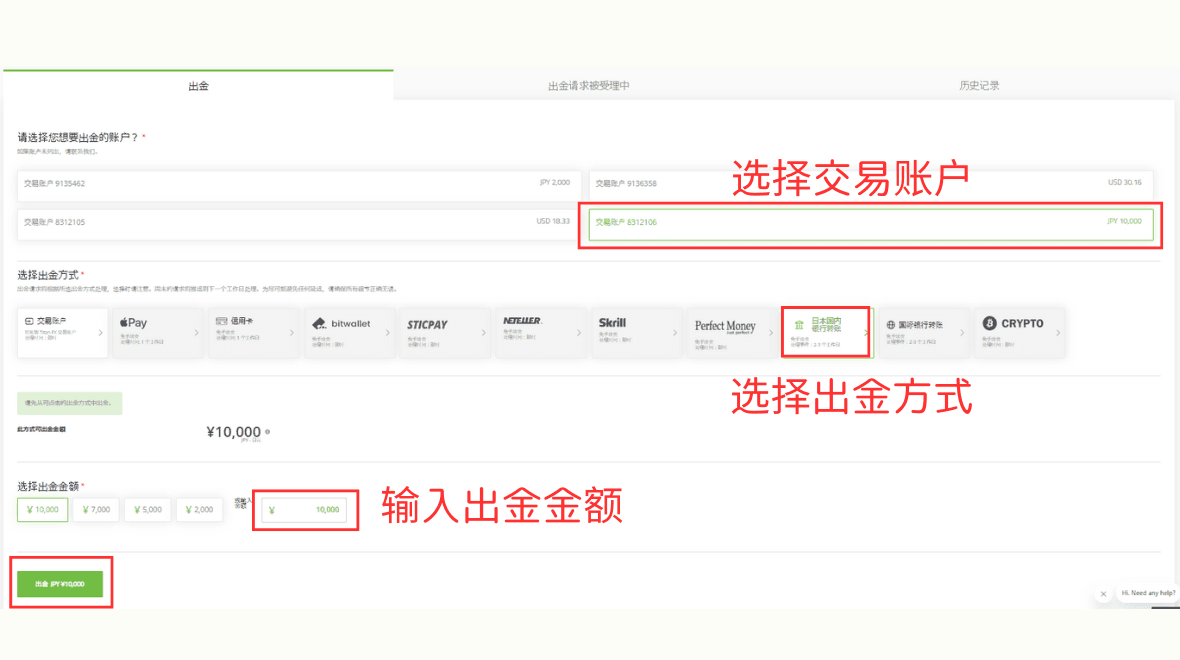This screenshot has width=1180, height=660.
Task: Expand the 国际银行转账 option chevron
Action: pyautogui.click(x=961, y=333)
